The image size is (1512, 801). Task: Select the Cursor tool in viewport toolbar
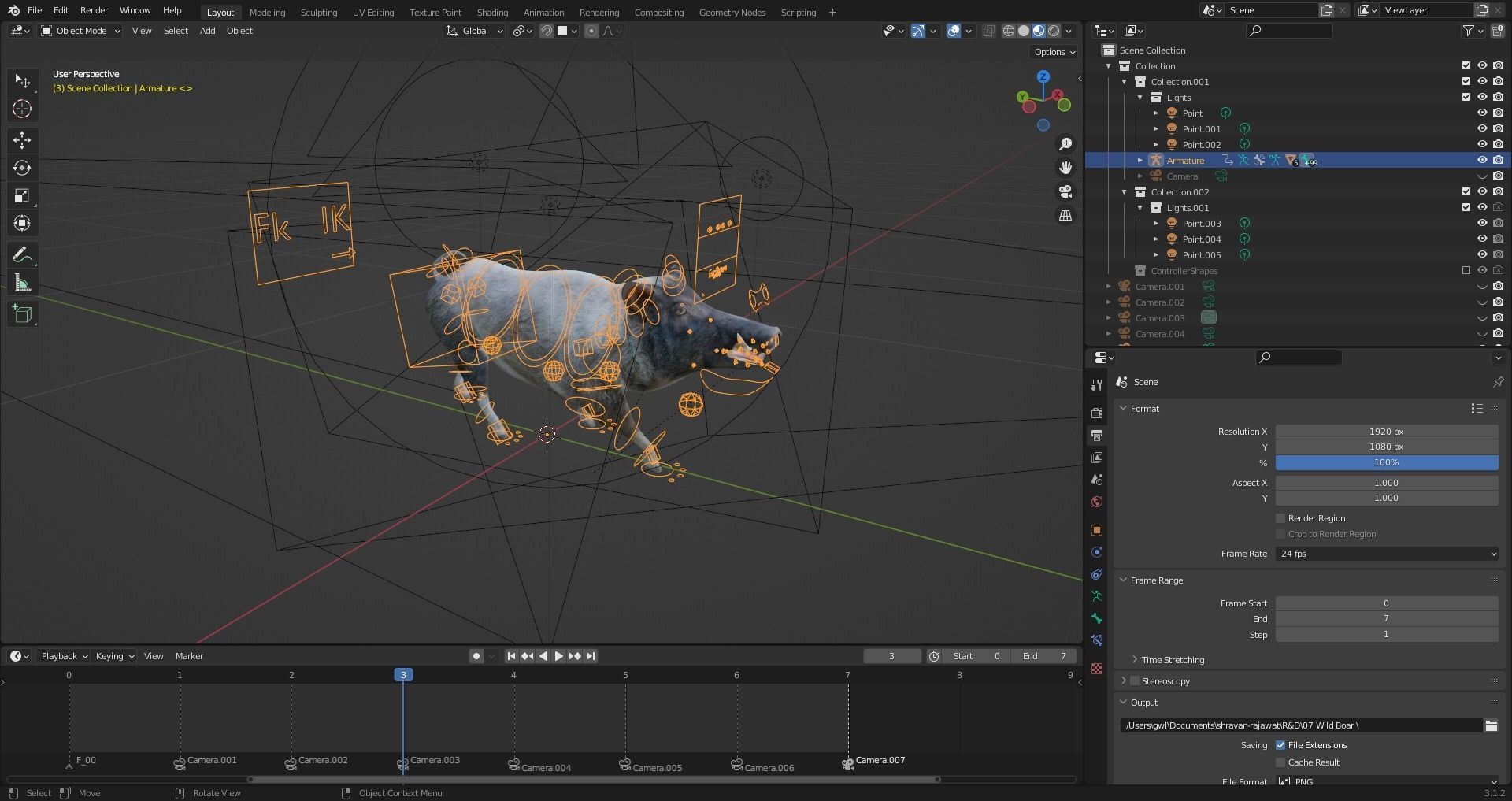(x=22, y=109)
